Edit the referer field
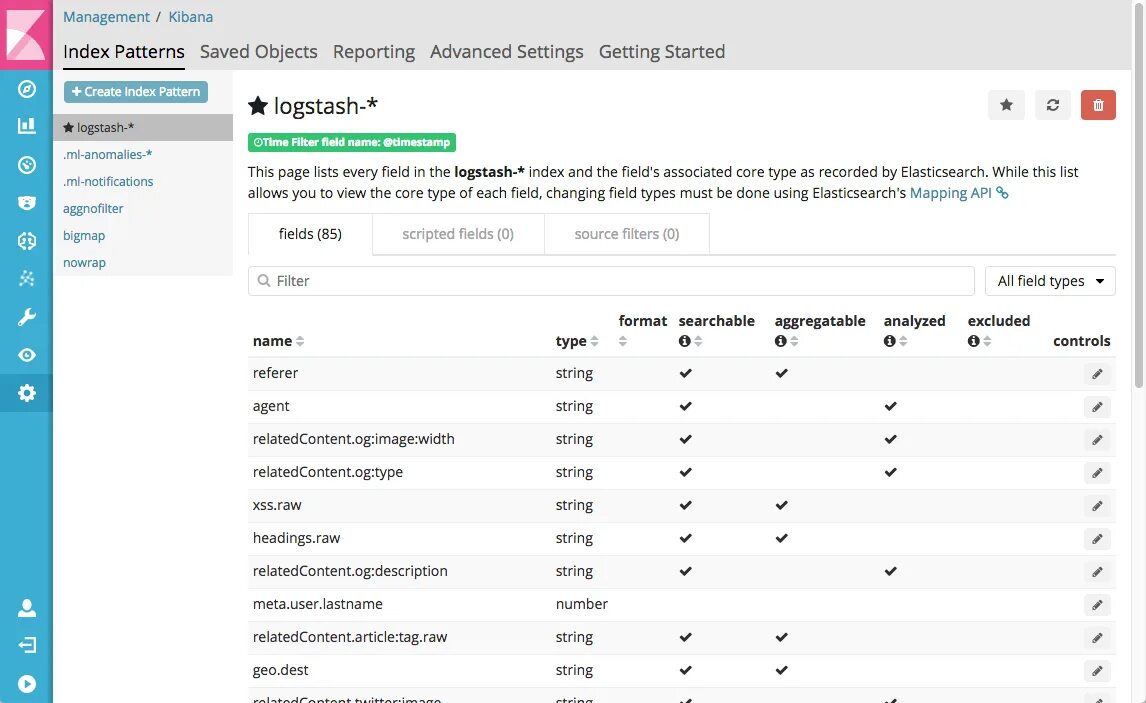 tap(1097, 374)
